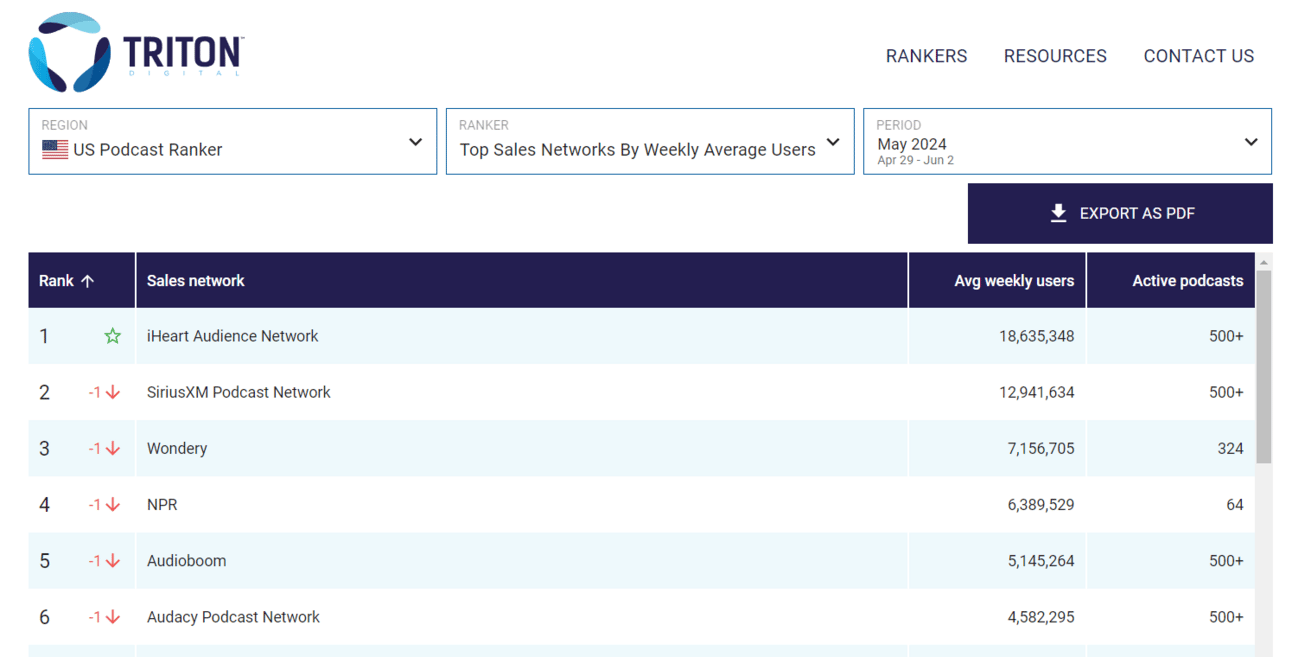Open the Period May 2024 dropdown

1067,142
